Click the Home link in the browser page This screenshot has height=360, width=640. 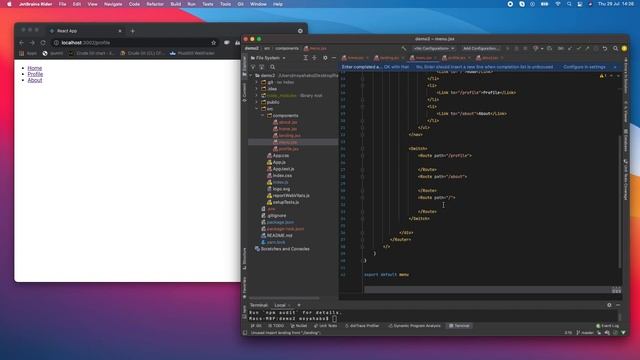pyautogui.click(x=35, y=68)
